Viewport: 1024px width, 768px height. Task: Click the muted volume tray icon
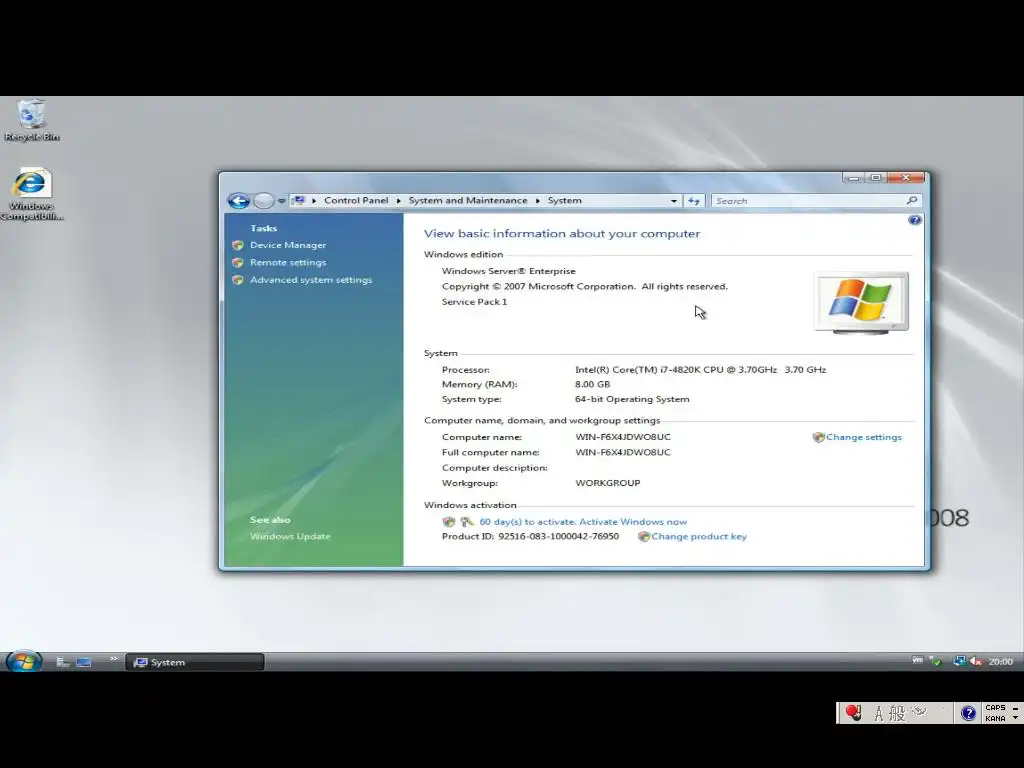(976, 662)
